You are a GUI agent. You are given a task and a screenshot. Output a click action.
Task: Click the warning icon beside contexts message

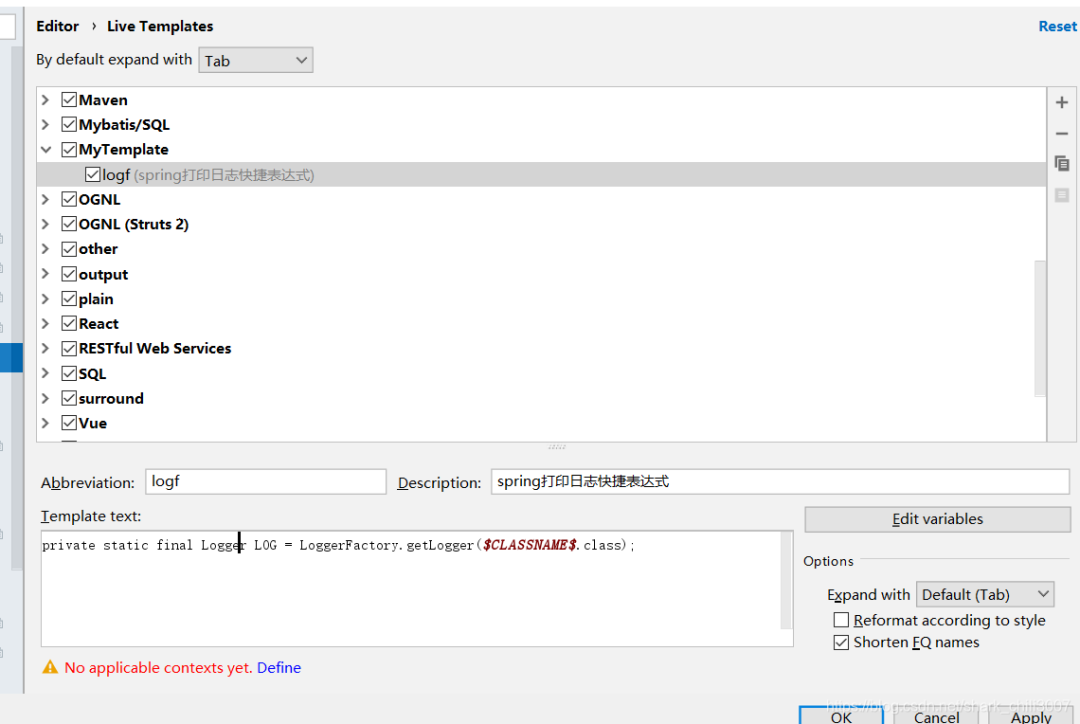point(50,667)
